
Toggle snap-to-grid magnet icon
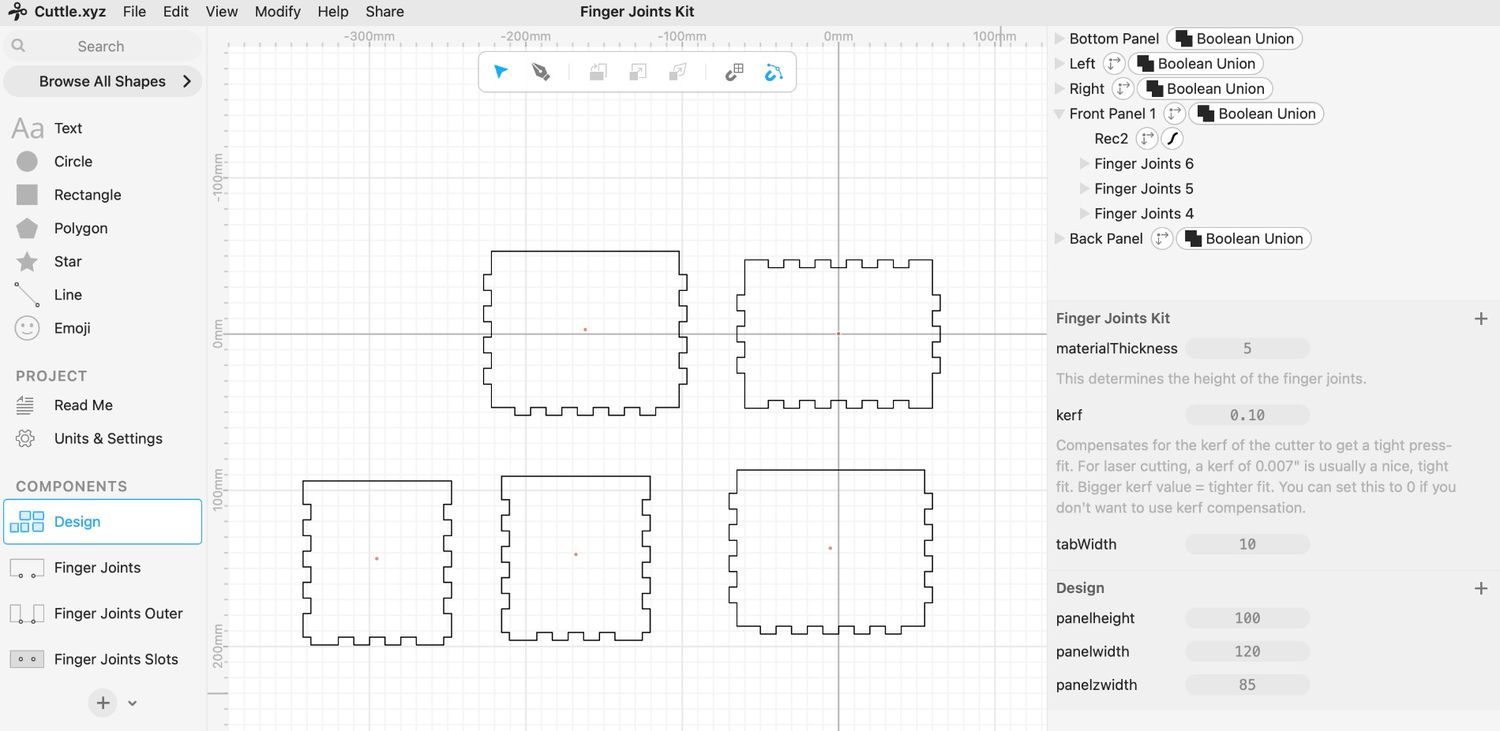coord(734,72)
